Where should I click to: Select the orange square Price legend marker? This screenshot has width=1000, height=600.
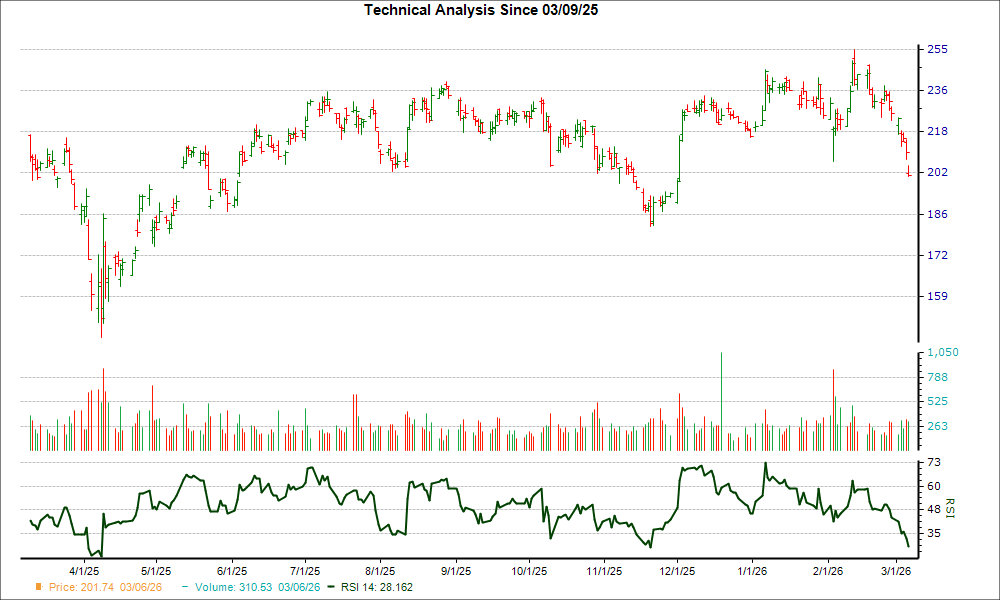pos(37,587)
